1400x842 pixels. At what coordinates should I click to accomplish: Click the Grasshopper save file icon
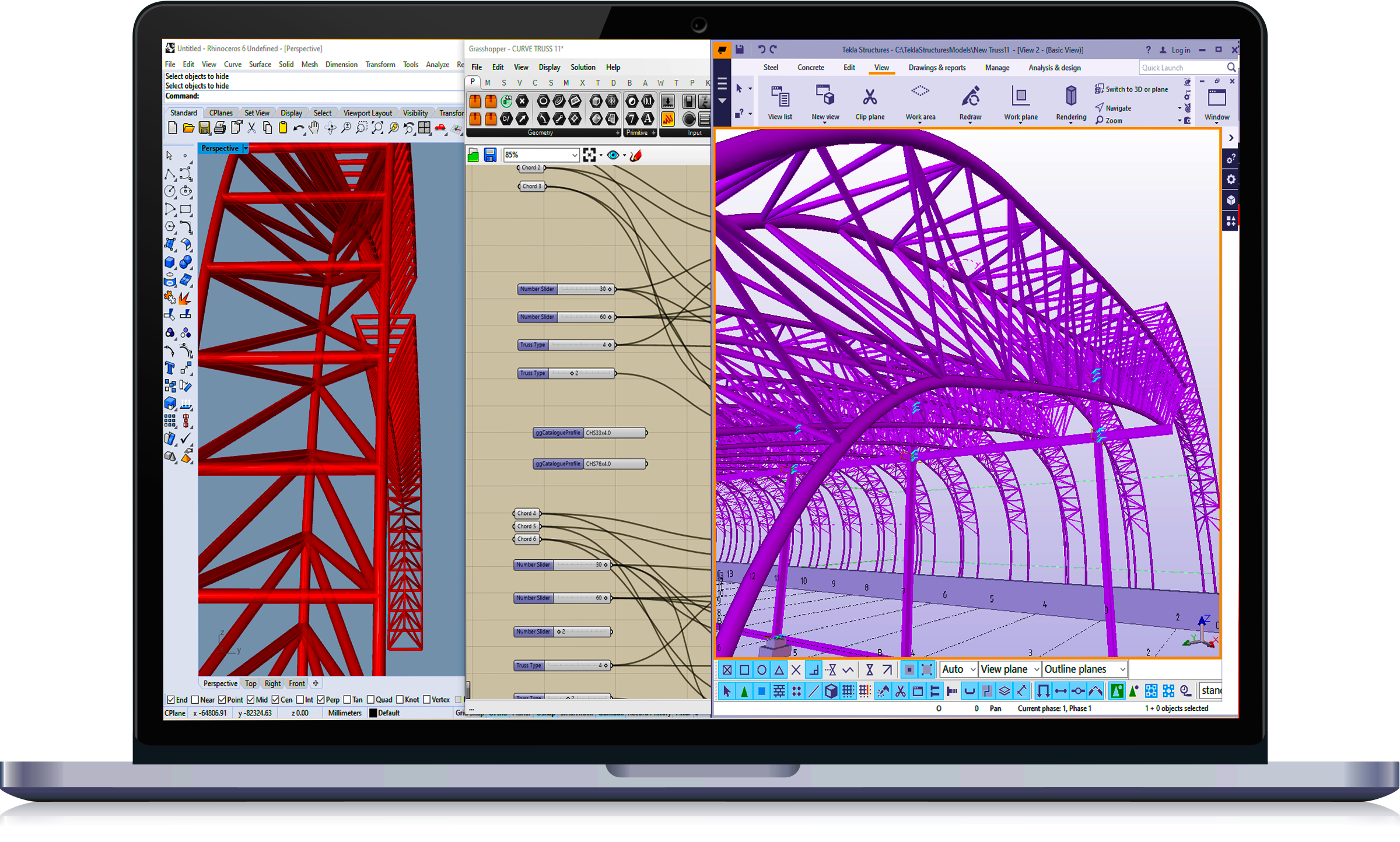(490, 155)
